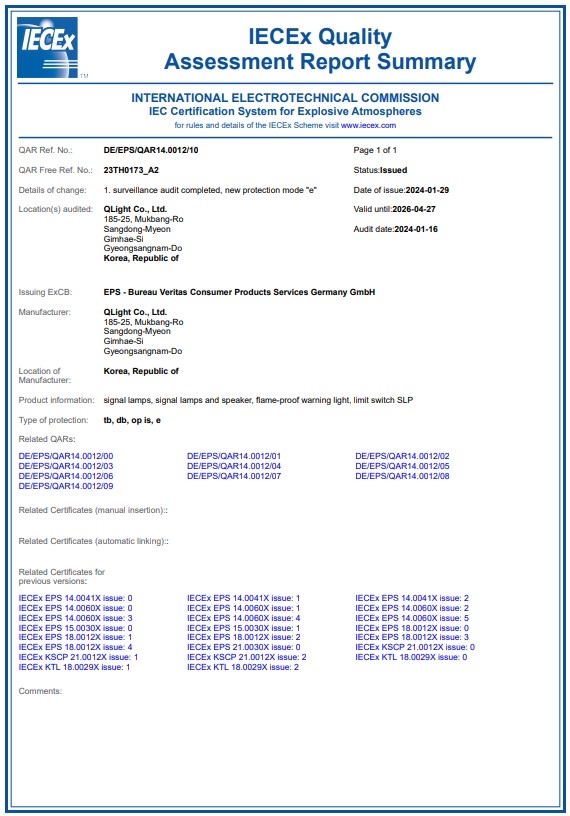This screenshot has width=570, height=816.
Task: Open certificate IECEx EPS 15.0030X issue: 1
Action: click(244, 628)
